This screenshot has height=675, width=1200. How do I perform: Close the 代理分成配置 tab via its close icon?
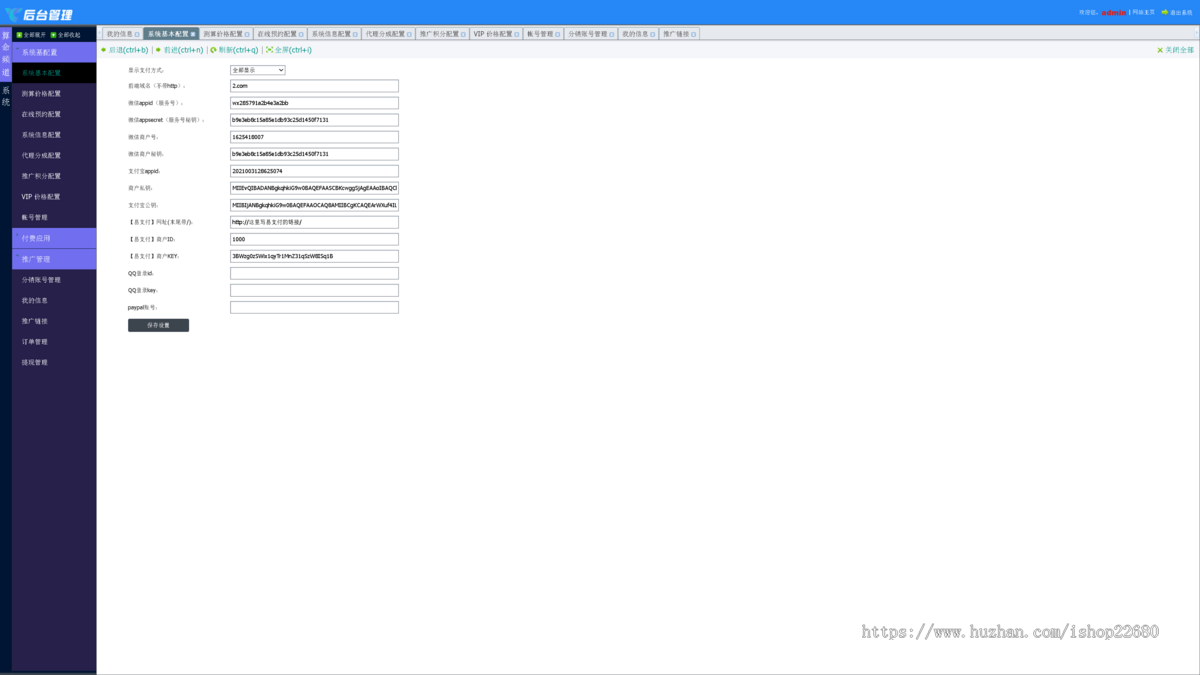point(409,34)
